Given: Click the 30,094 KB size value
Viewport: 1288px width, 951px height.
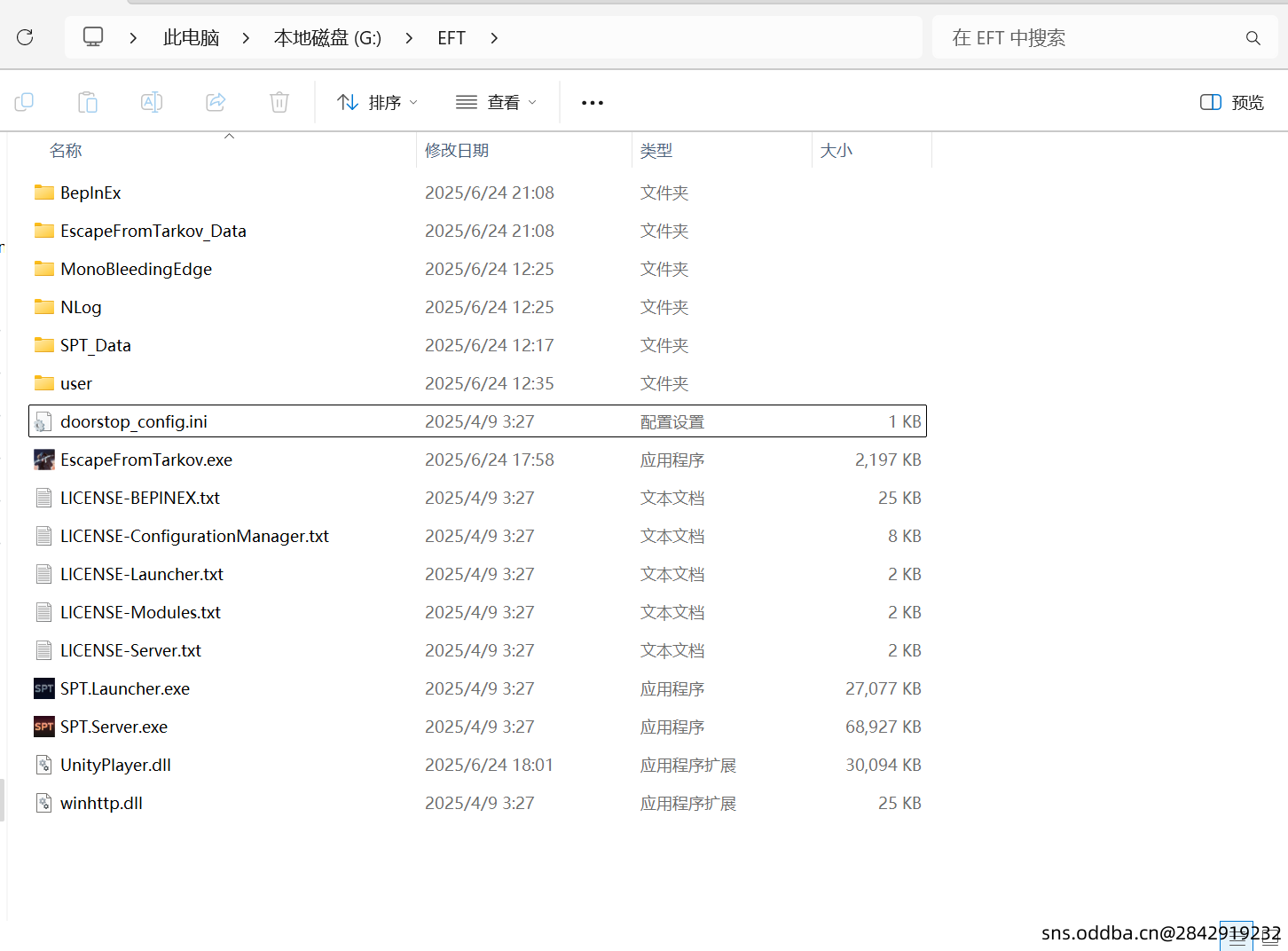Looking at the screenshot, I should [x=884, y=765].
